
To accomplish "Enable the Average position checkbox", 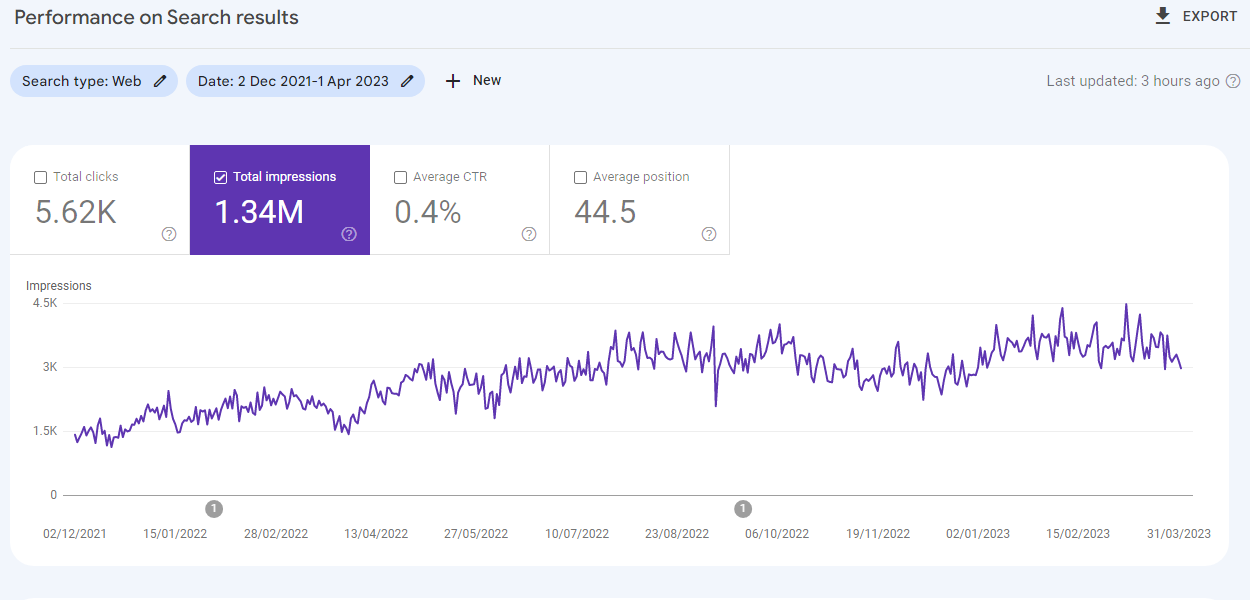I will (581, 177).
